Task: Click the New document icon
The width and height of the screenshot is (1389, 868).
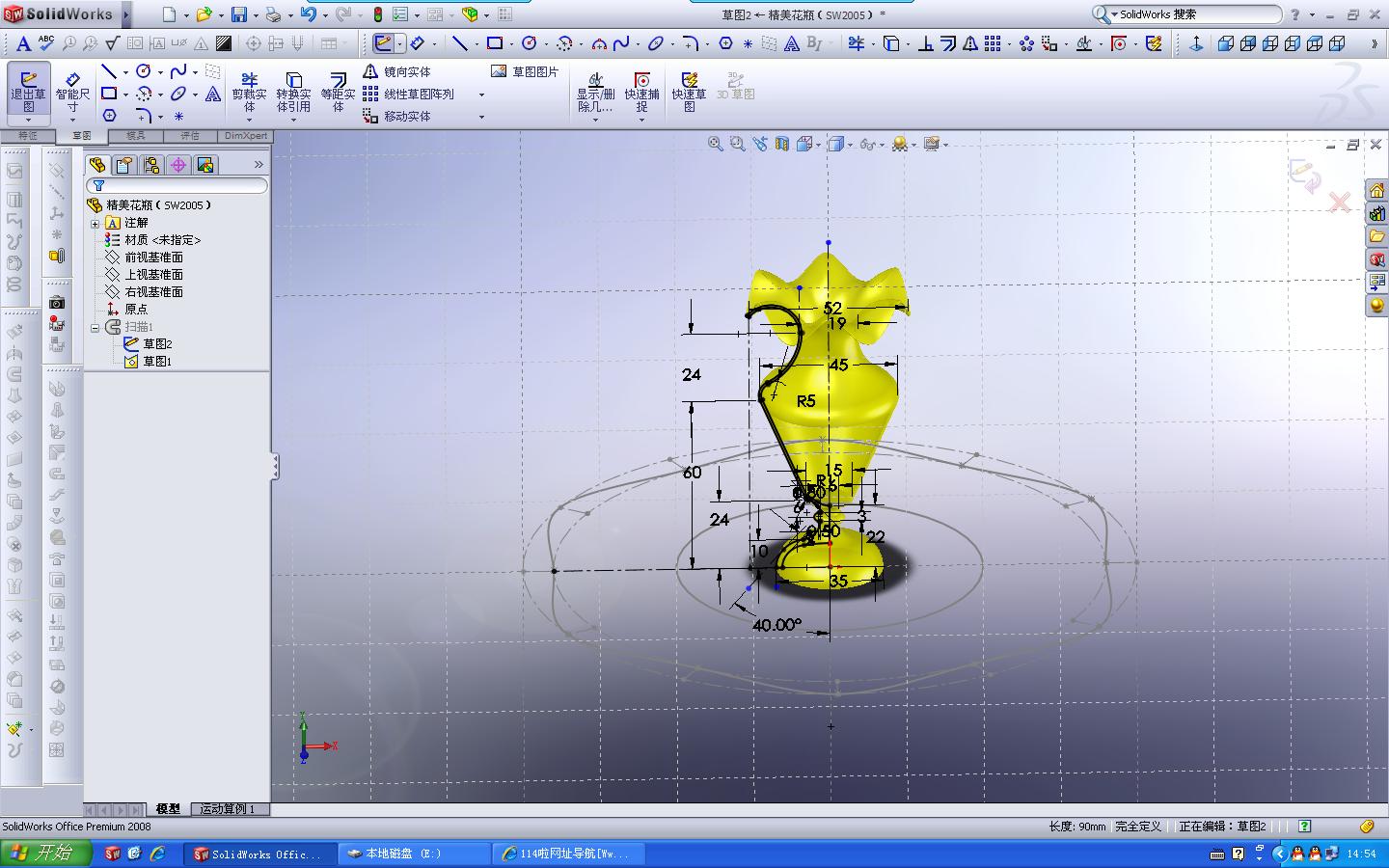Action: point(169,14)
